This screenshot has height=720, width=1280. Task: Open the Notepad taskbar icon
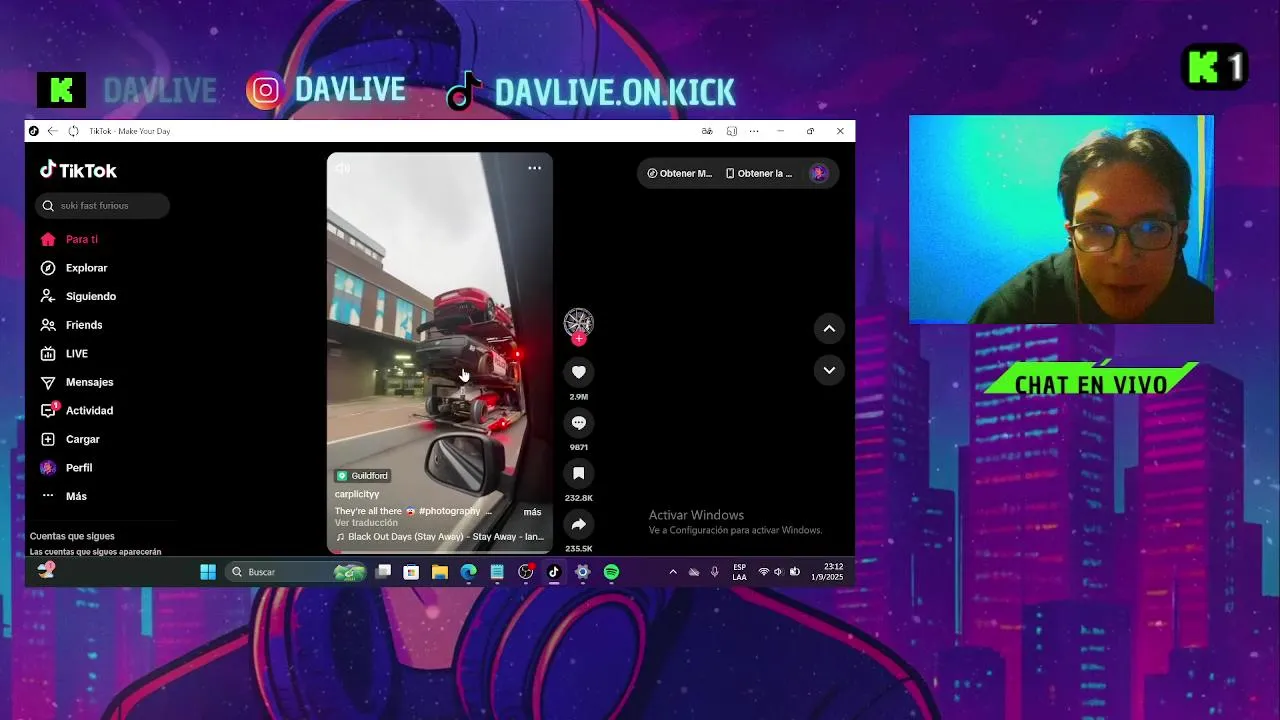[x=497, y=572]
